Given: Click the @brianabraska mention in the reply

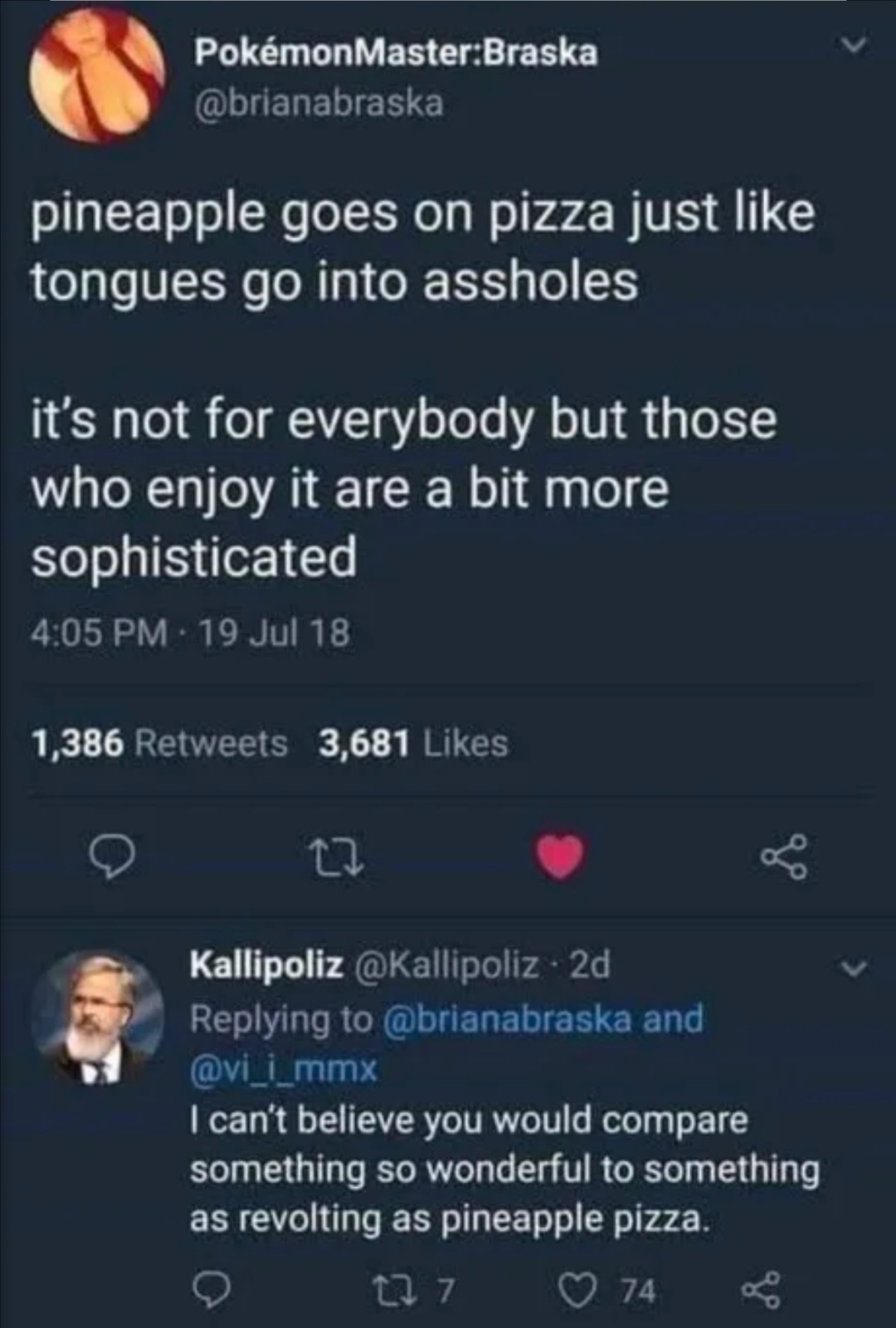Looking at the screenshot, I should click(x=509, y=1018).
